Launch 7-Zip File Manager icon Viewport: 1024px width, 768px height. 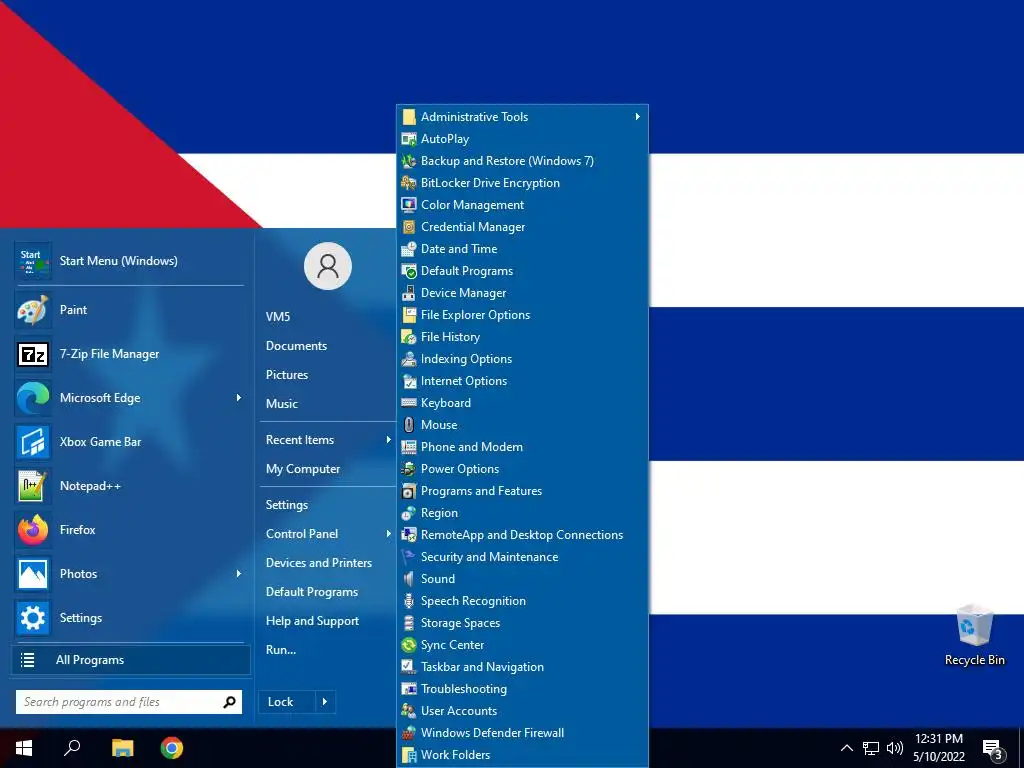(33, 354)
